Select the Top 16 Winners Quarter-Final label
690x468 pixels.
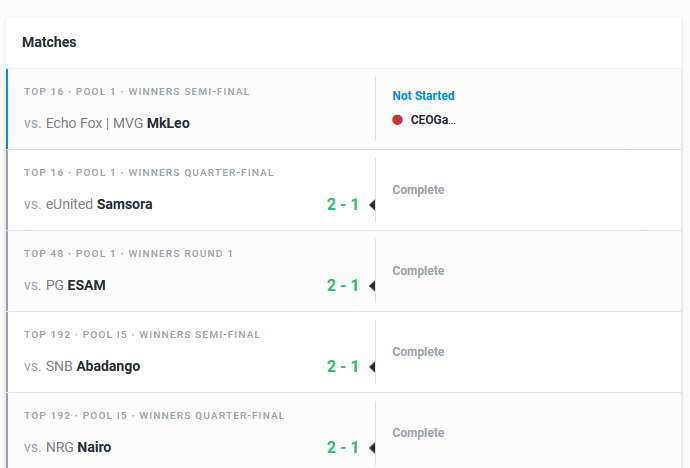pos(149,172)
